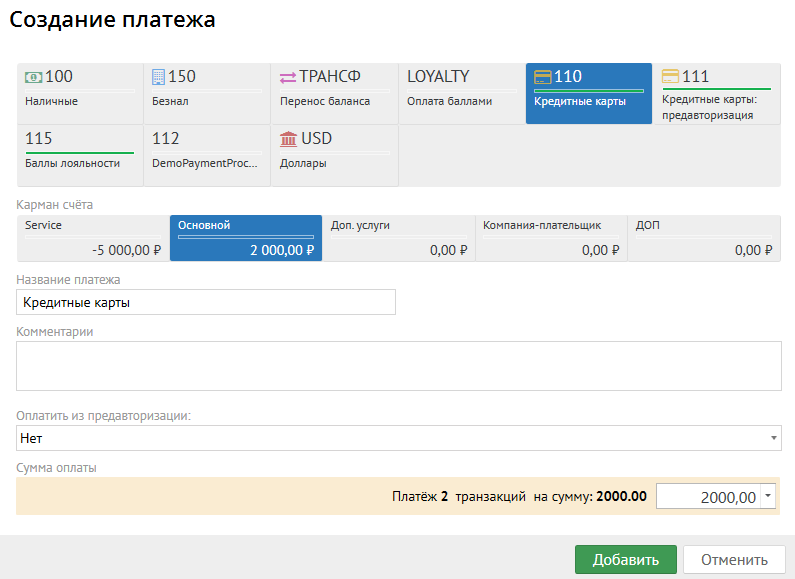
Task: Select the ДОП account pocket
Action: 704,239
